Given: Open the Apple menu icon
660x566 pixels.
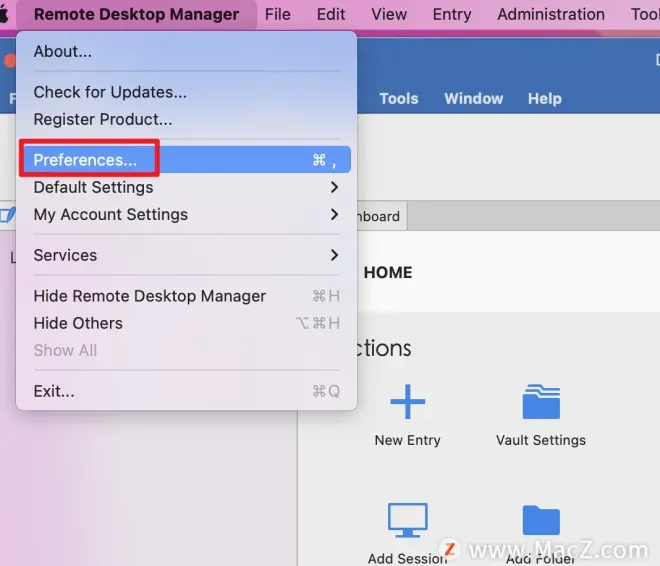Looking at the screenshot, I should (x=4, y=14).
